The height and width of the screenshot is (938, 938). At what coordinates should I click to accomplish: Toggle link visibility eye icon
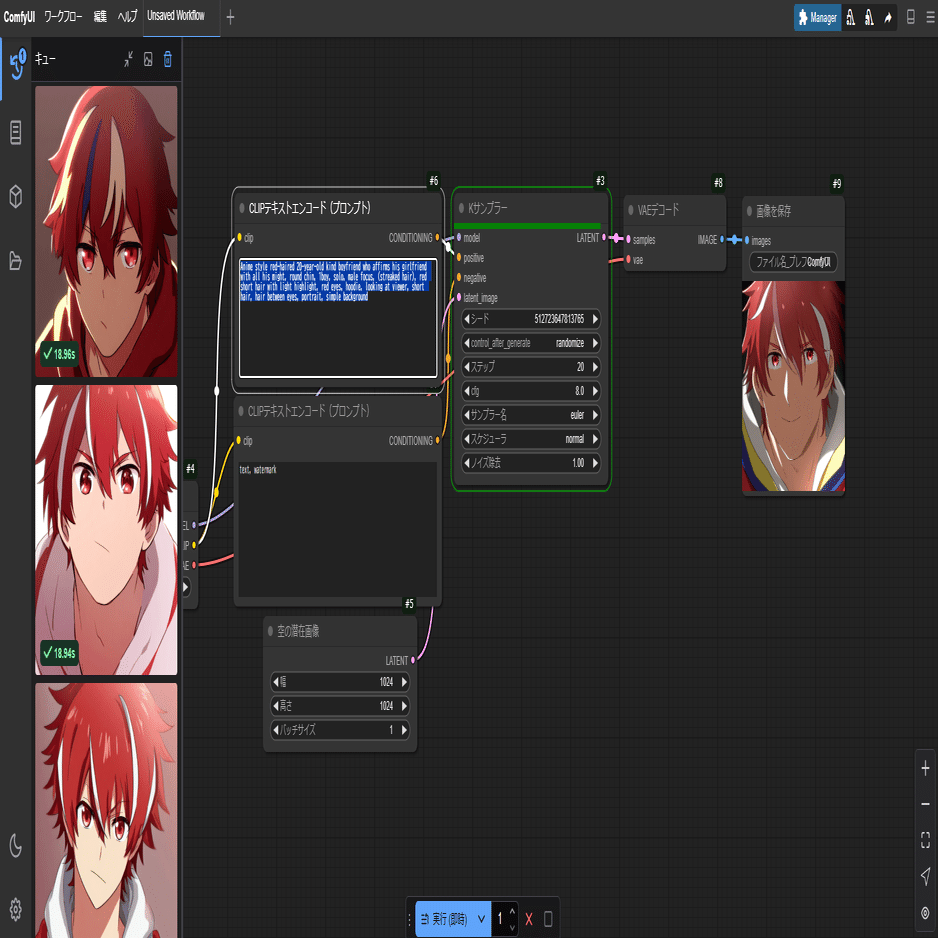pos(925,913)
